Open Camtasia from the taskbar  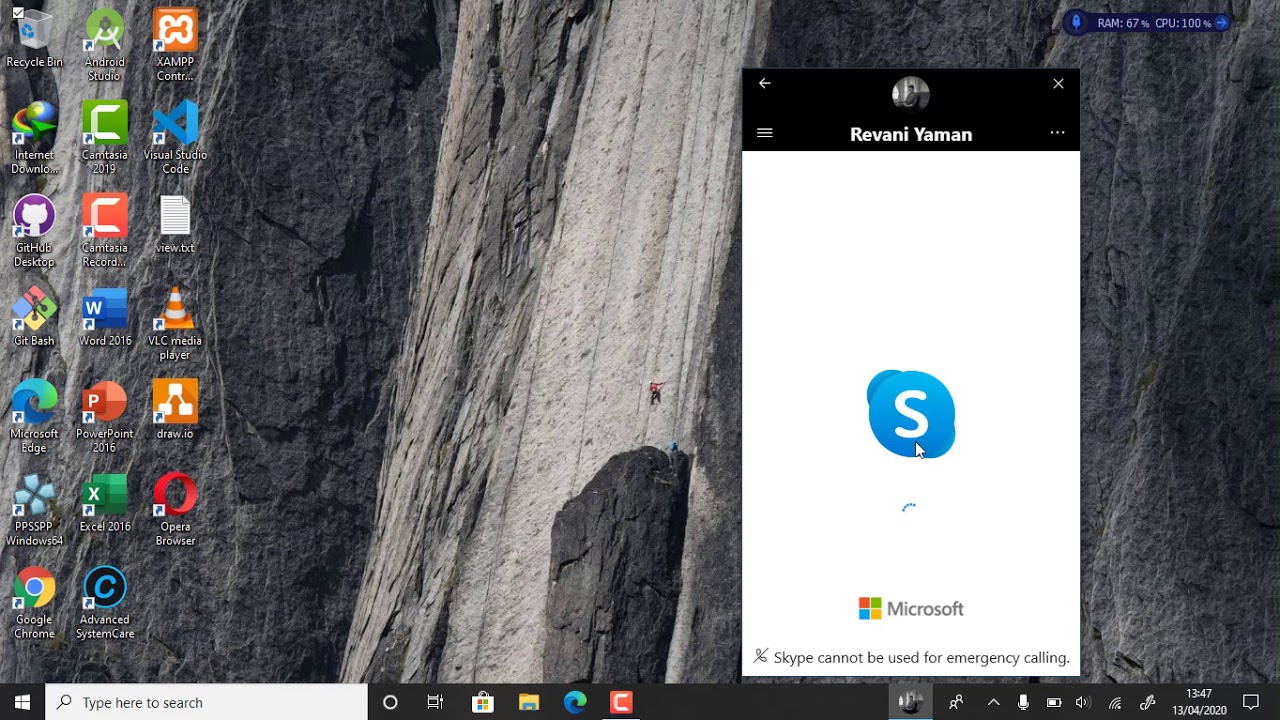click(x=621, y=702)
